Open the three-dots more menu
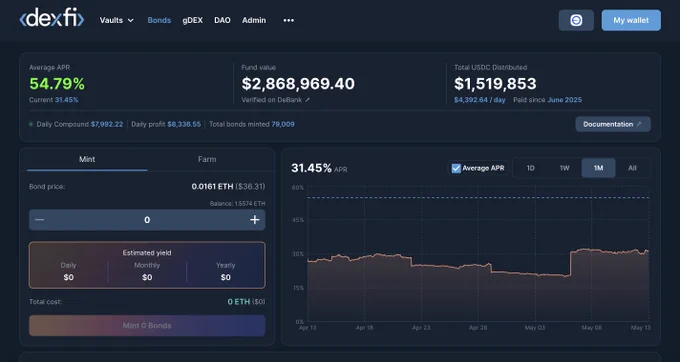This screenshot has width=680, height=362. 288,20
